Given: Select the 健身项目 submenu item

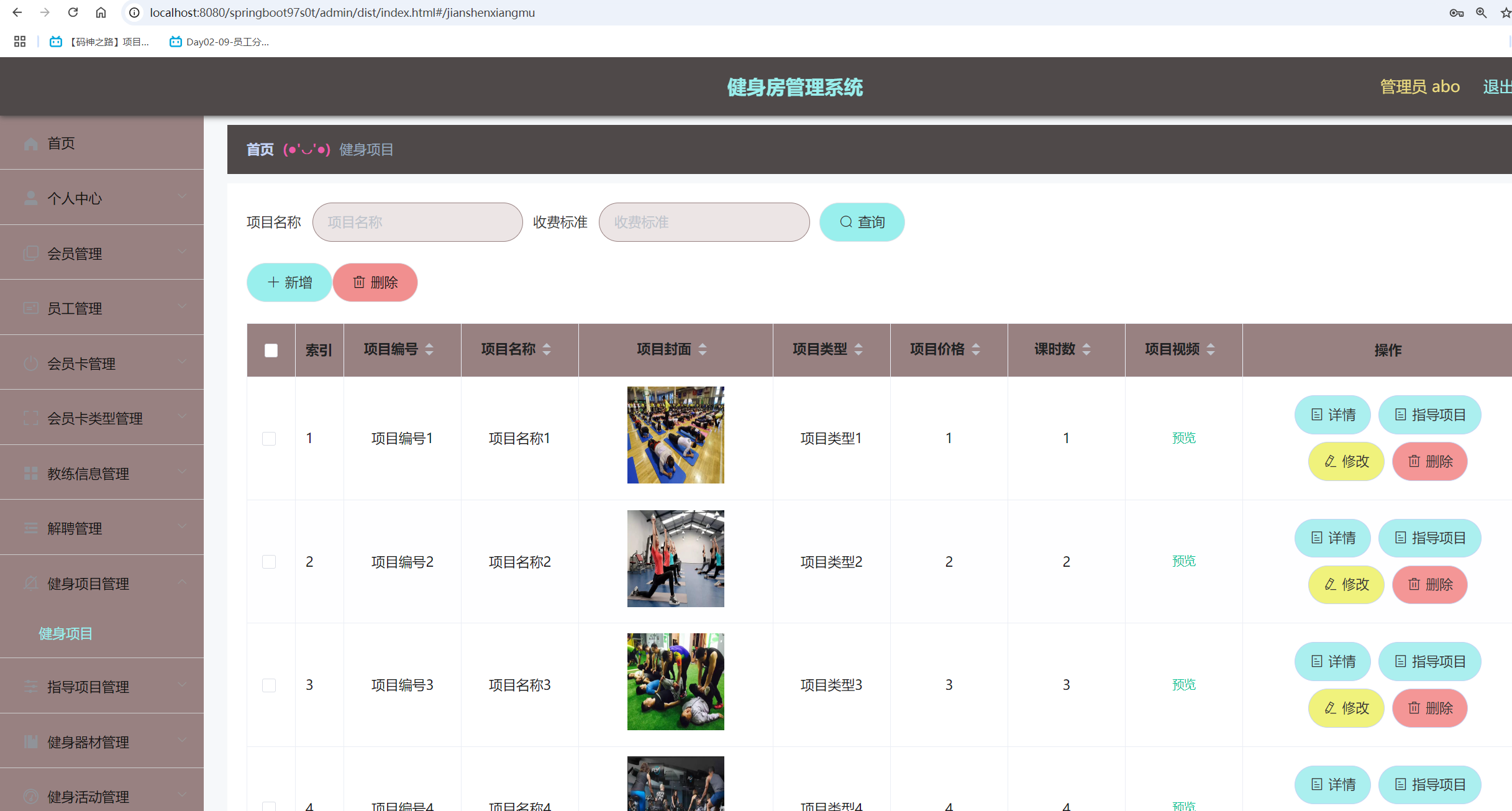Looking at the screenshot, I should tap(66, 634).
